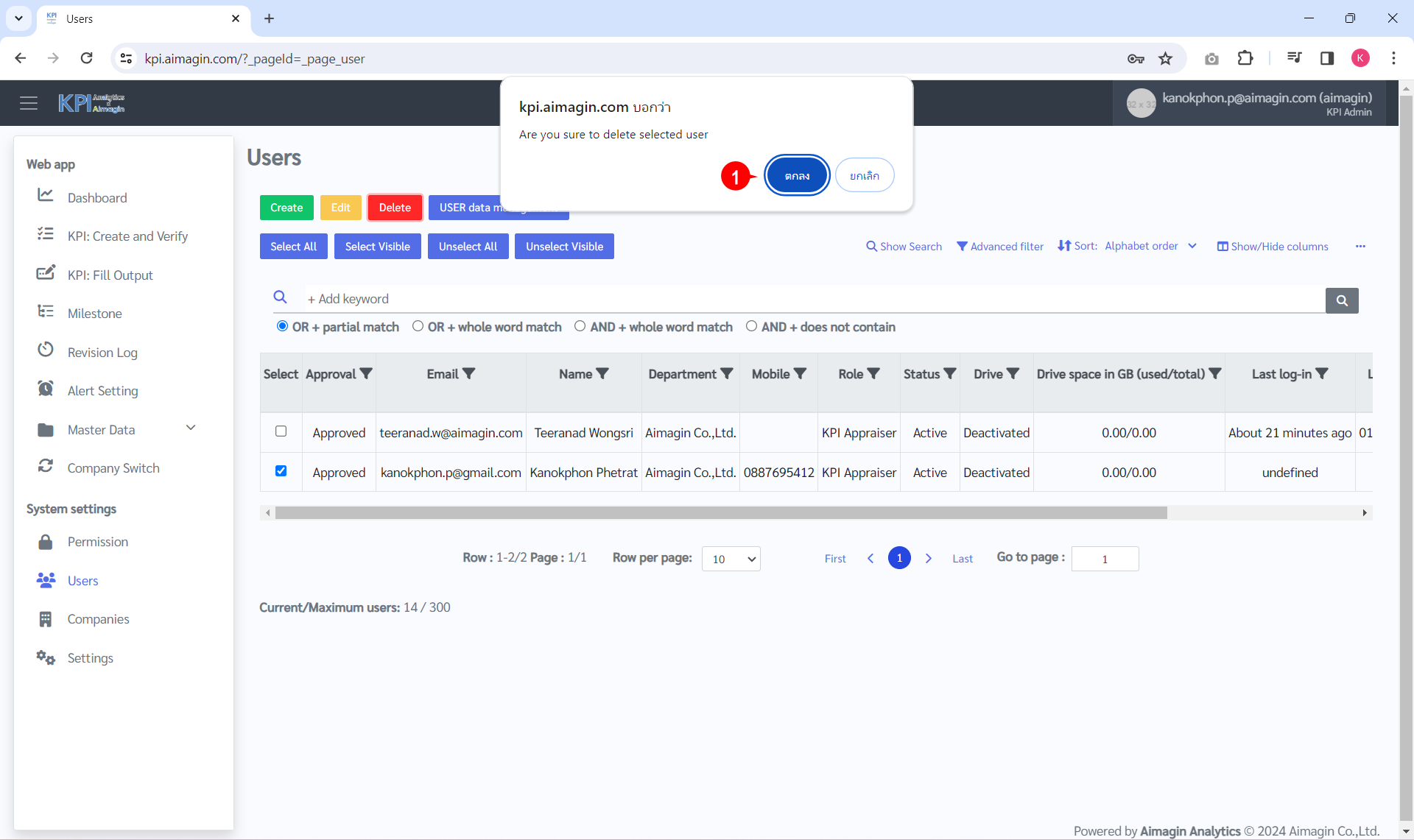
Task: Open Permission in the sidebar
Action: [x=97, y=542]
